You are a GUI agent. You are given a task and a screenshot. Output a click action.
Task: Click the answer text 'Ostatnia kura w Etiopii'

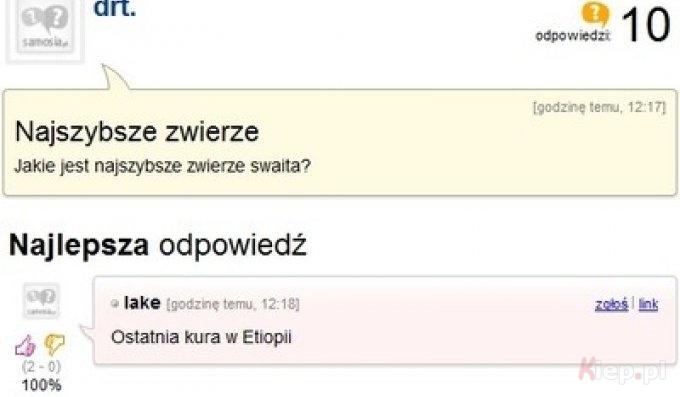point(201,337)
